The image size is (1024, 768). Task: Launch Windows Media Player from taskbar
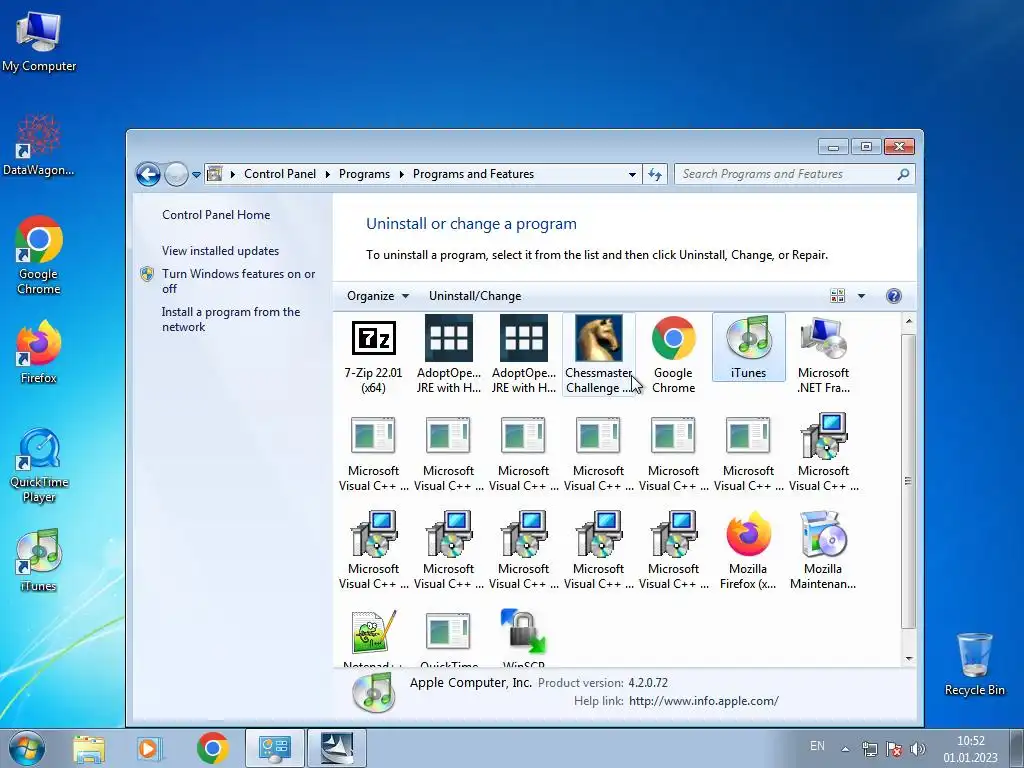point(150,748)
